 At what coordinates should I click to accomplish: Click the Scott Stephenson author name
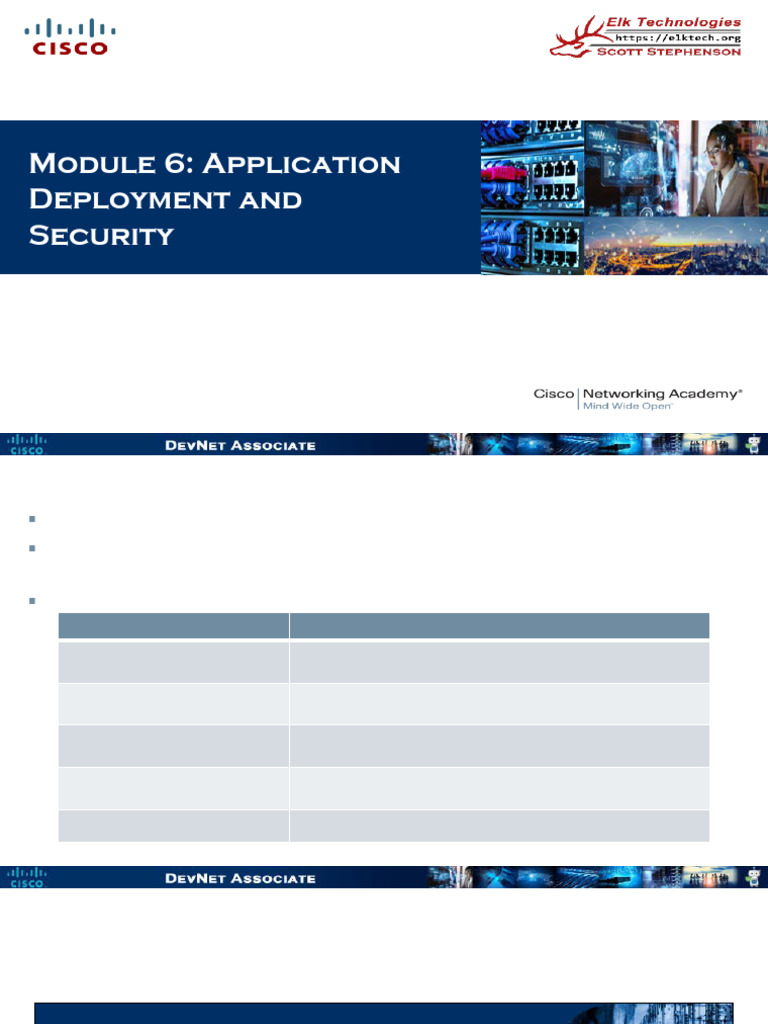(x=668, y=52)
